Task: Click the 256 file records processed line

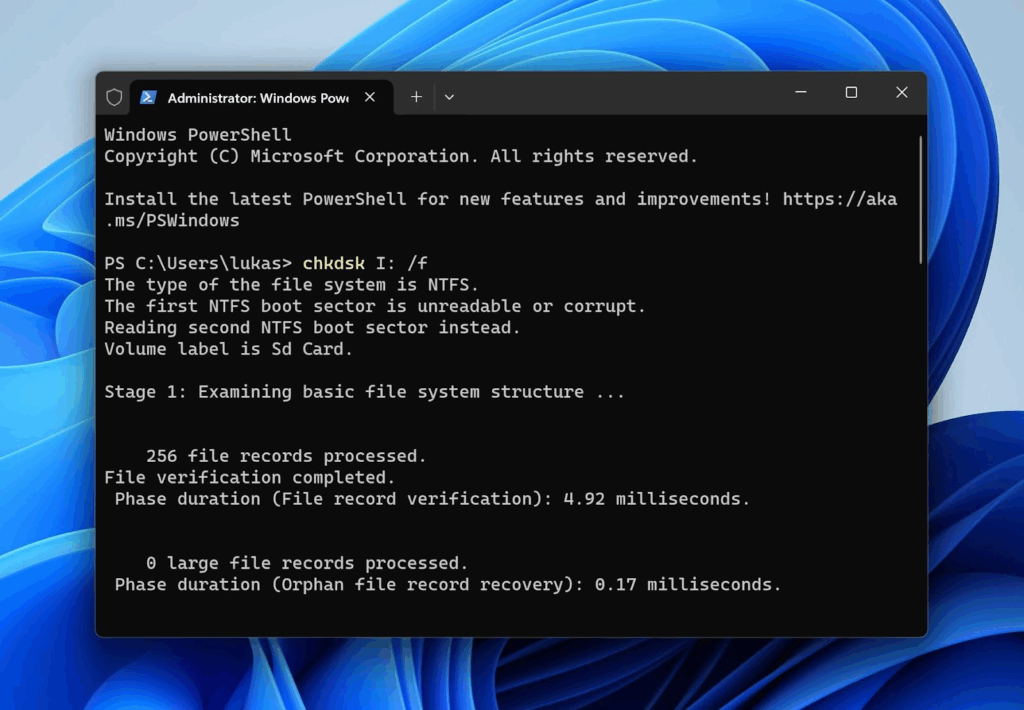Action: (286, 456)
